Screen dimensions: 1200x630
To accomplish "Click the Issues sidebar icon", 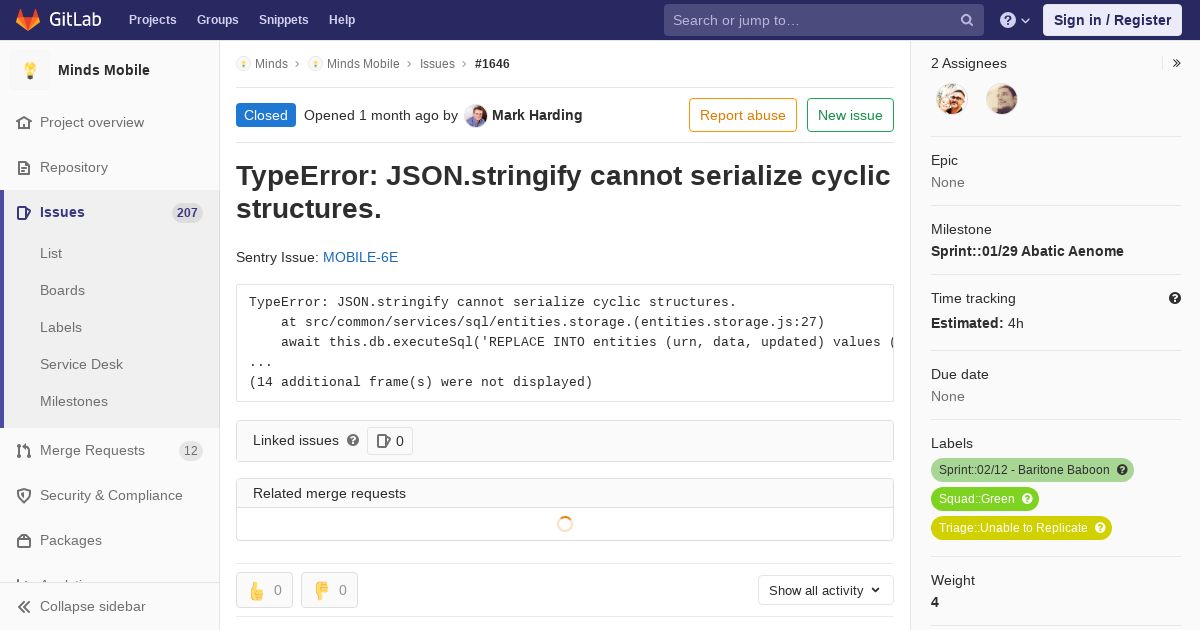I will pos(24,212).
